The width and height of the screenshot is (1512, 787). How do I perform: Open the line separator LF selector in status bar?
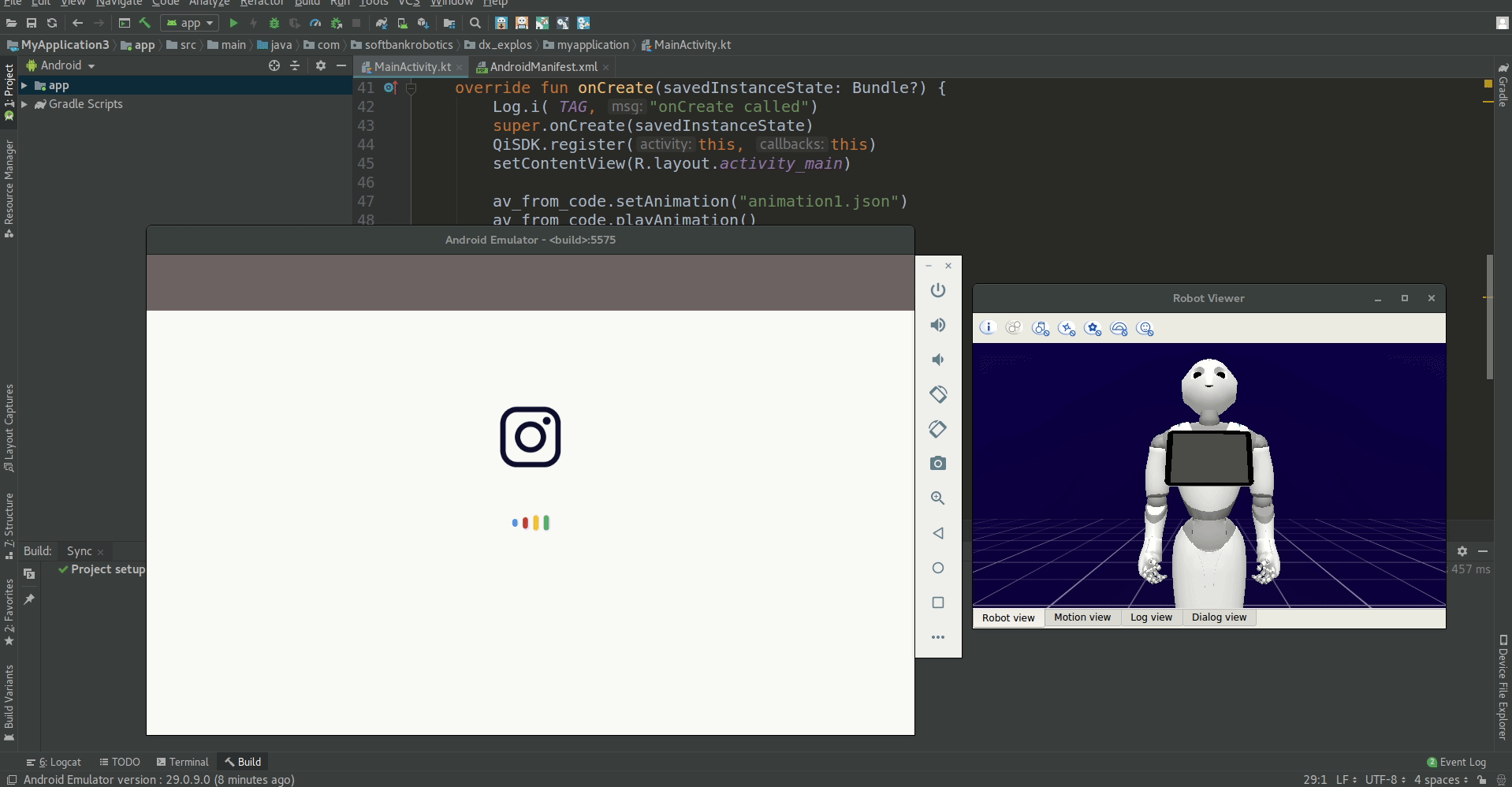point(1346,779)
